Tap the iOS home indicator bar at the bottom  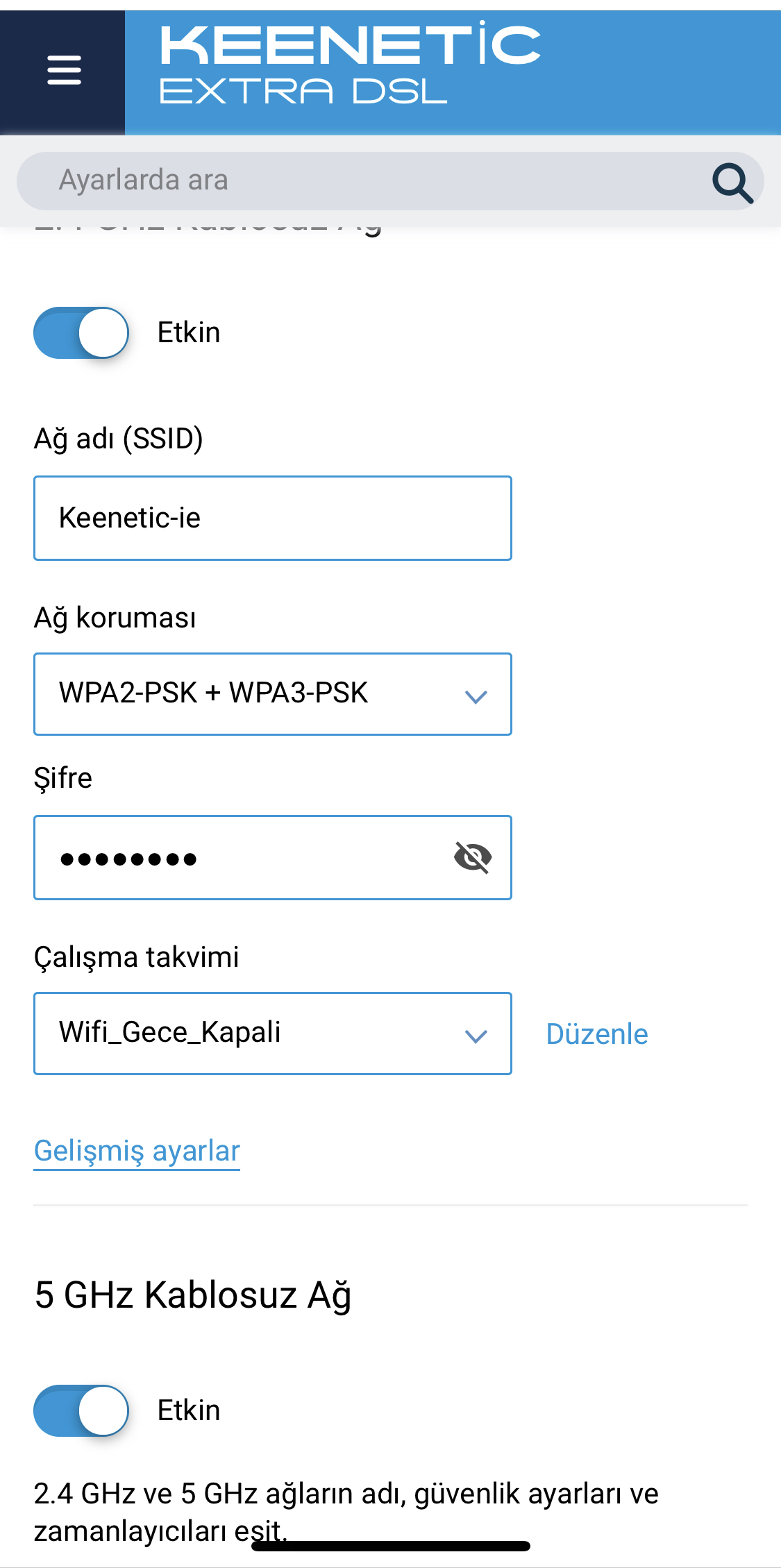coord(391,1546)
